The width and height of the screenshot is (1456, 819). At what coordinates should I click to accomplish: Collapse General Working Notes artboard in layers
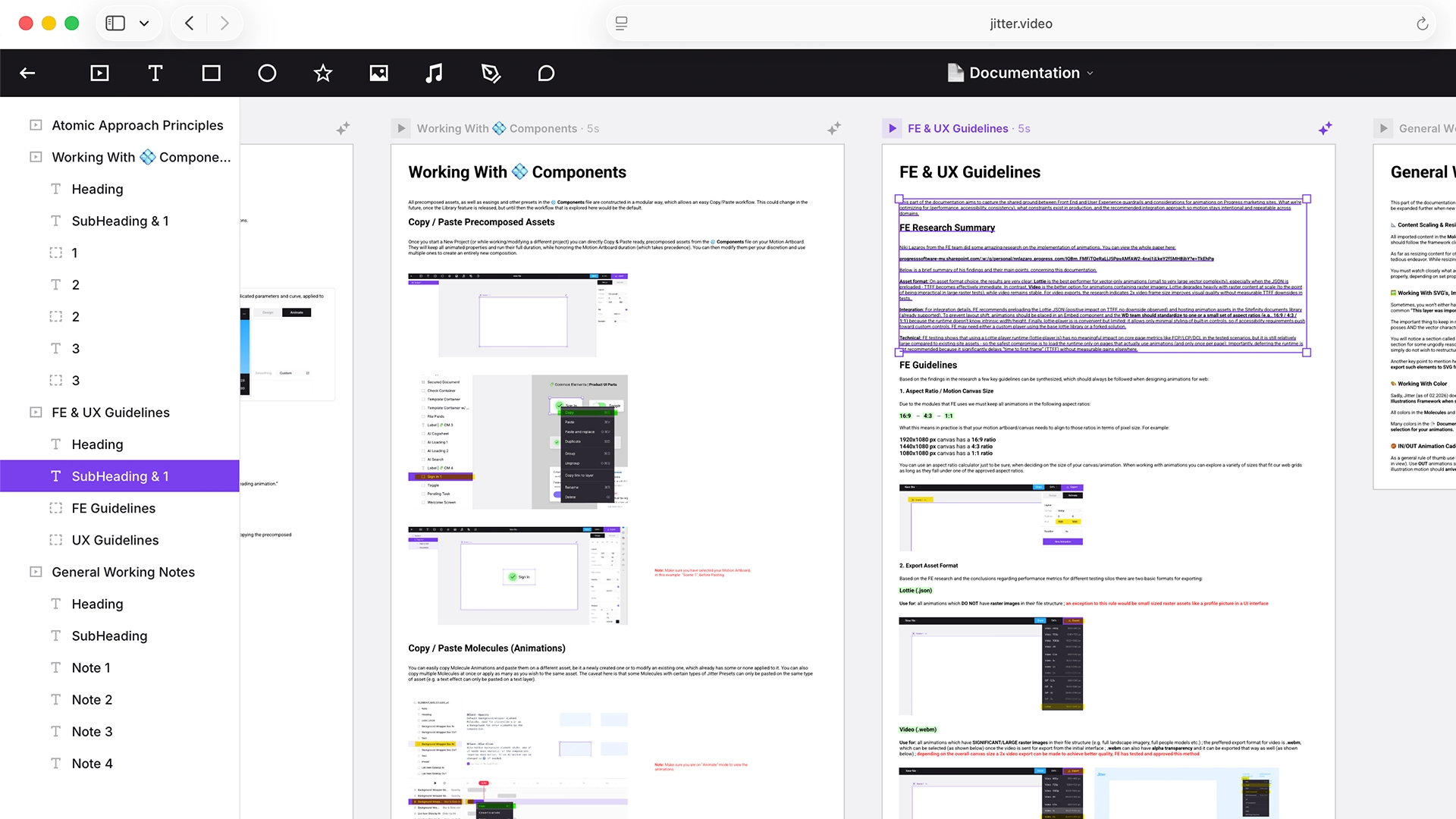point(36,572)
